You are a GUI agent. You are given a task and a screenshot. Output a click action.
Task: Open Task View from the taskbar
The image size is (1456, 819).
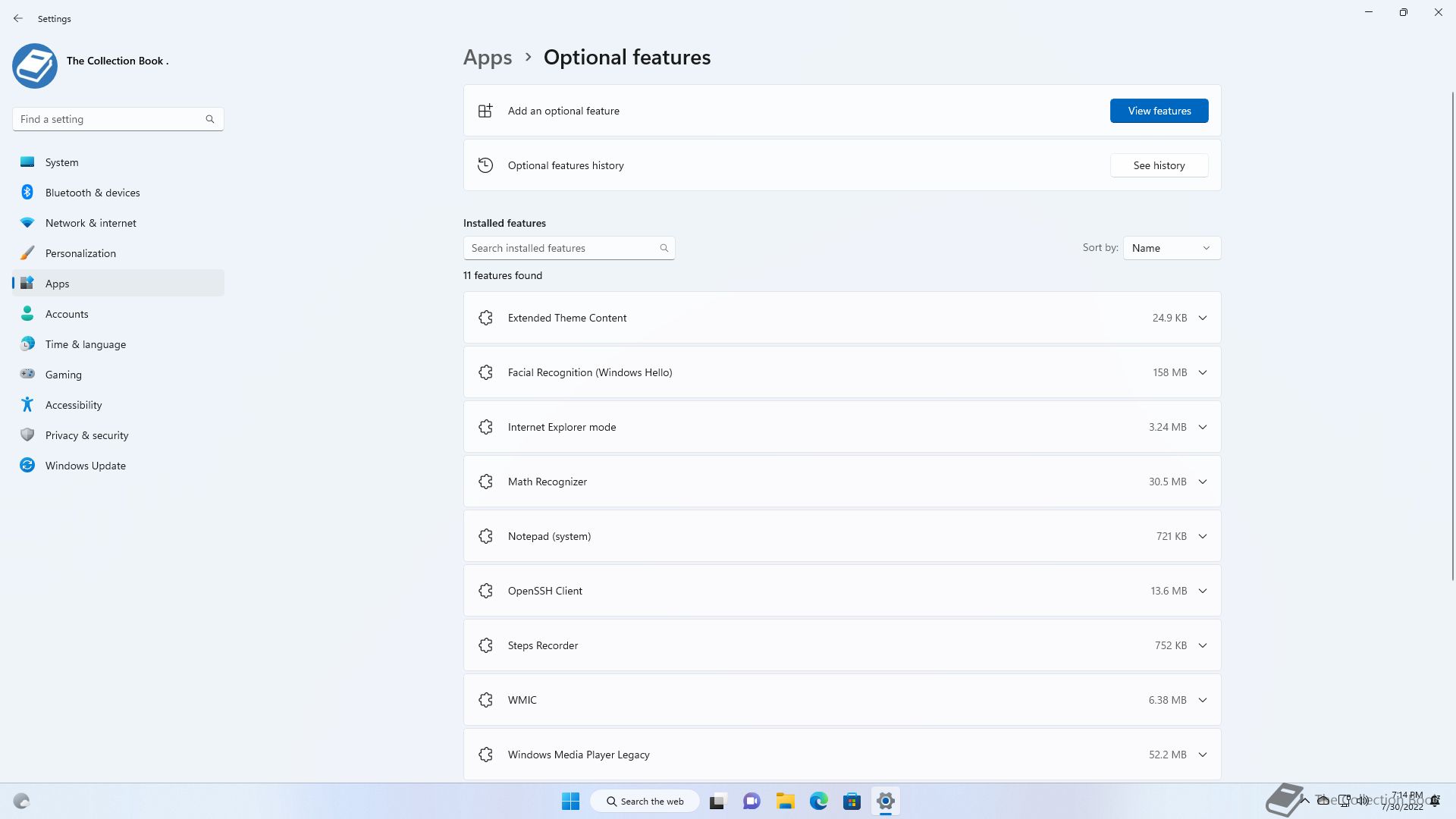tap(718, 801)
